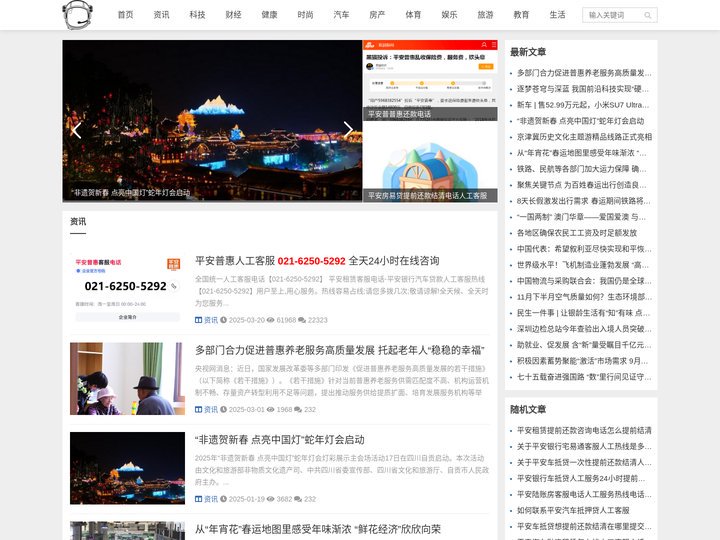Open random article 如何联系平安汽车抵押贷人工客服
720x540 pixels.
pos(573,510)
